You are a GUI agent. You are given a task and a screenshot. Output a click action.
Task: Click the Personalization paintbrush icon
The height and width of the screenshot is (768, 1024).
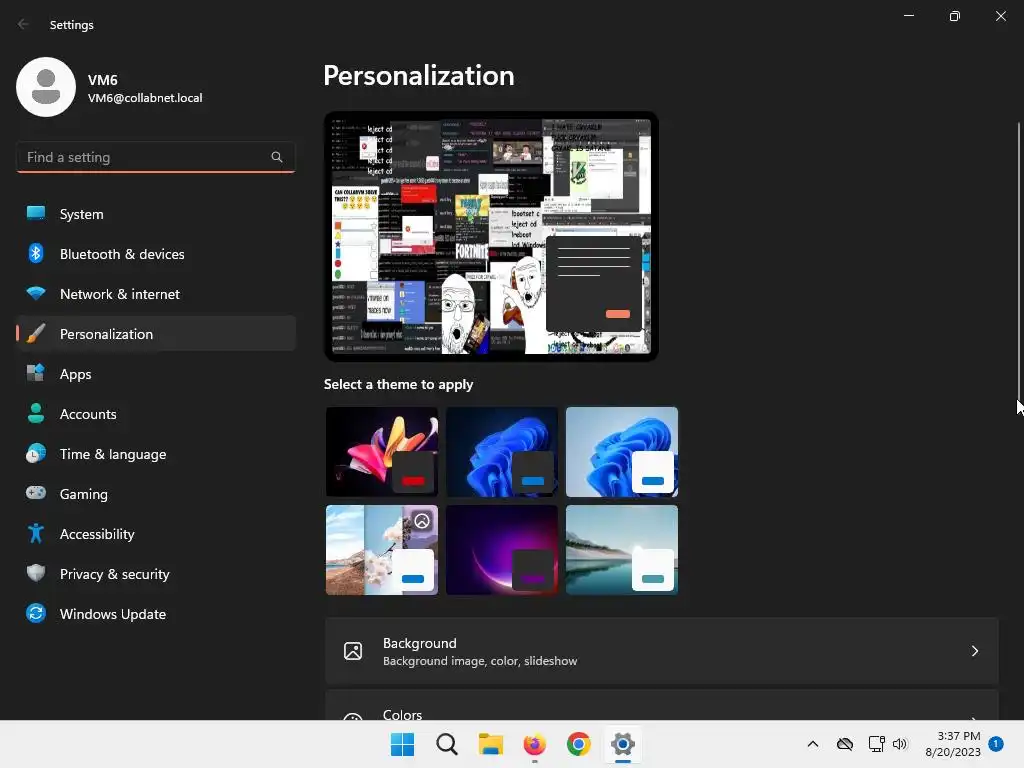36,334
